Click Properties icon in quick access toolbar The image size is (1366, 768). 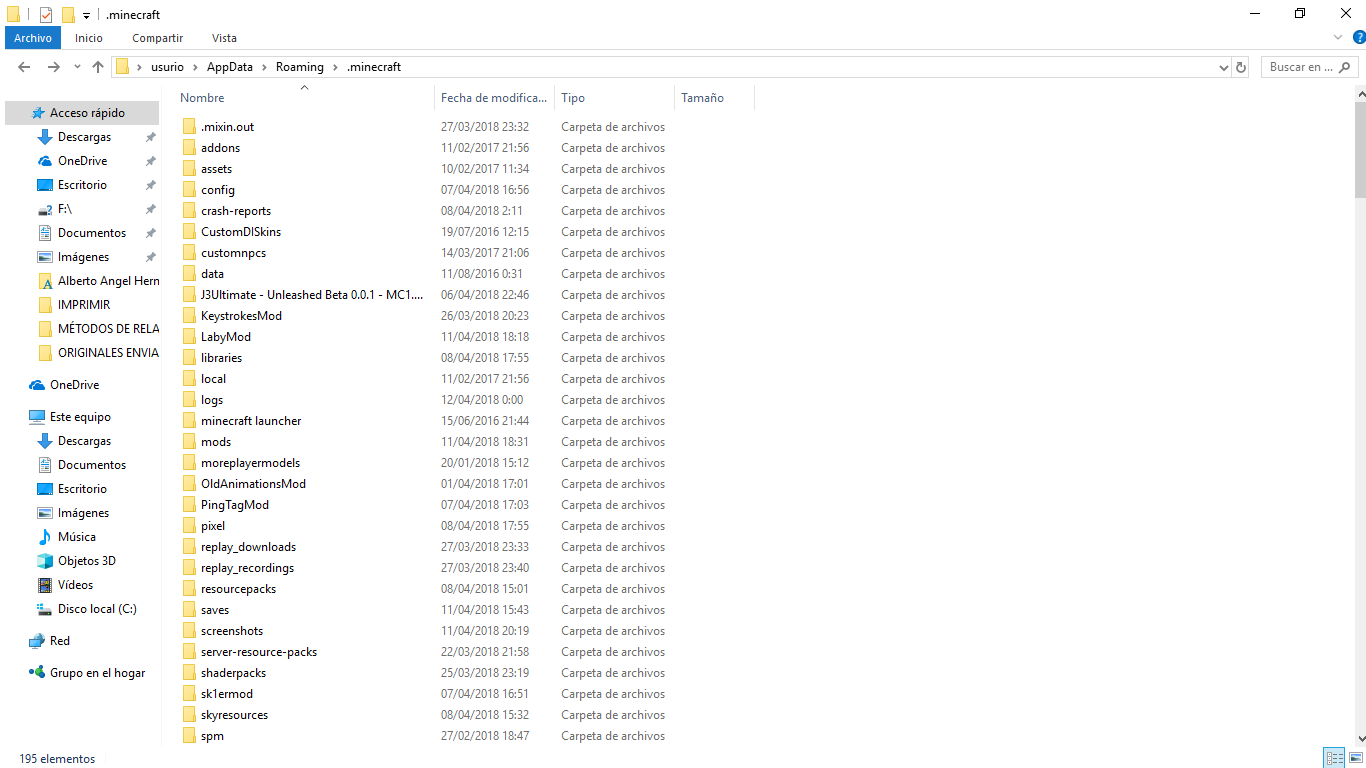pyautogui.click(x=46, y=15)
